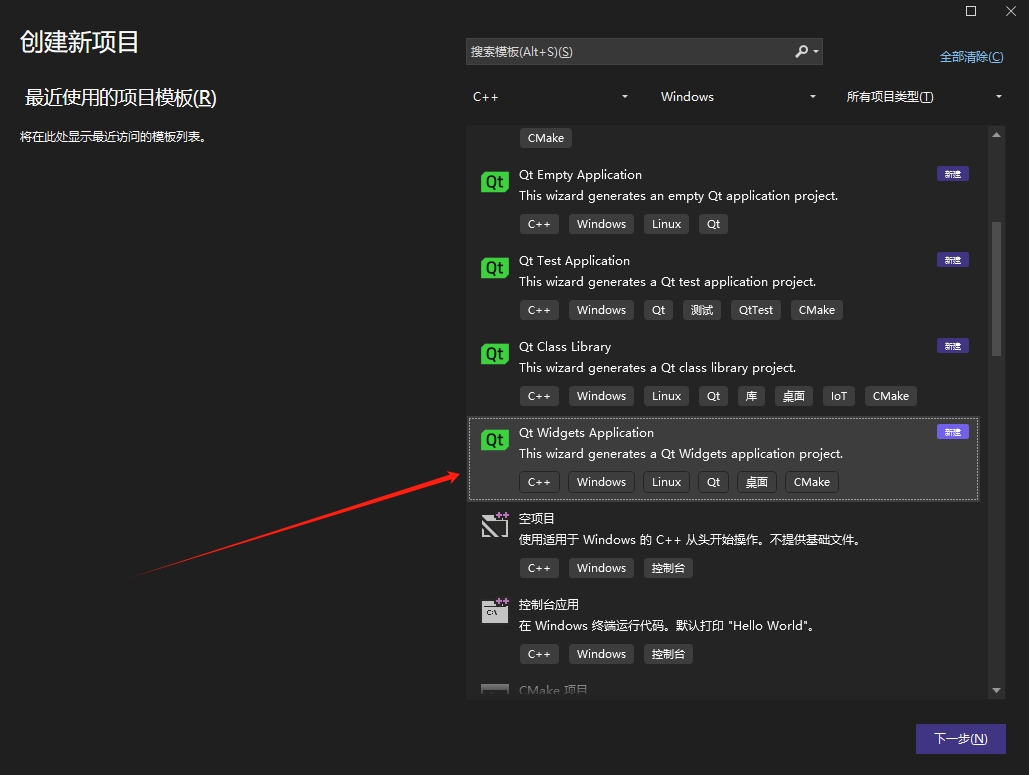
Task: Click the 最近使用的项目模板 heading
Action: 120,98
